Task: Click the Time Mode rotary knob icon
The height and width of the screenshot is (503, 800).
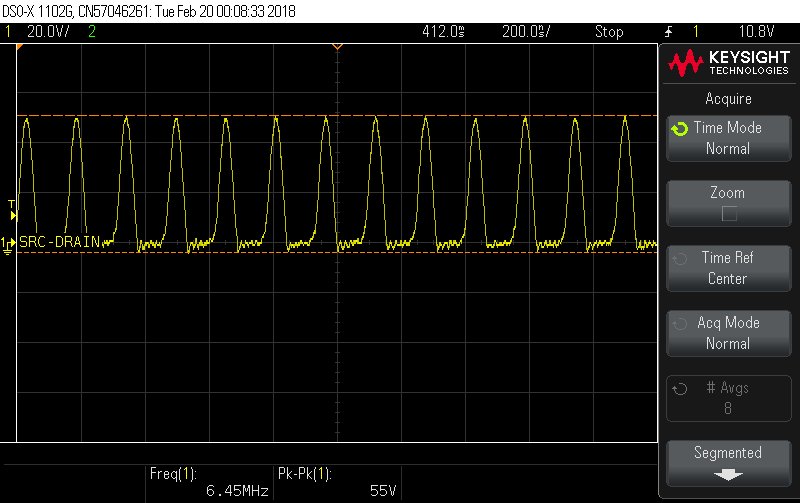Action: [680, 129]
